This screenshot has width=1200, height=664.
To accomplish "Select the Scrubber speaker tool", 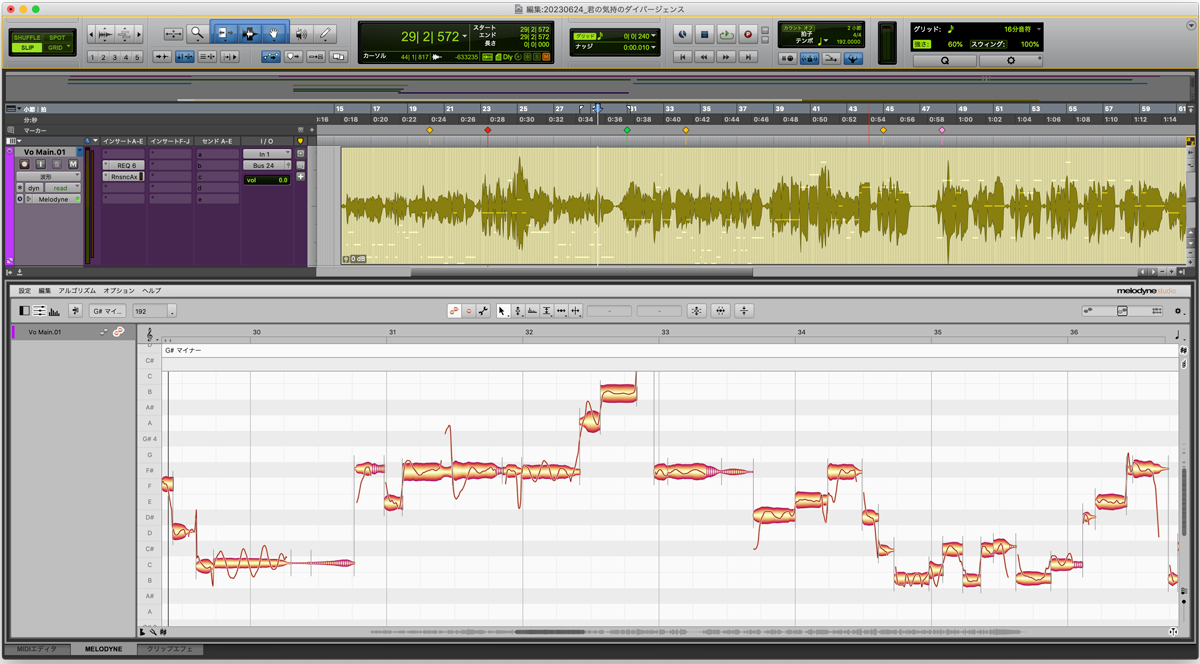I will point(302,34).
